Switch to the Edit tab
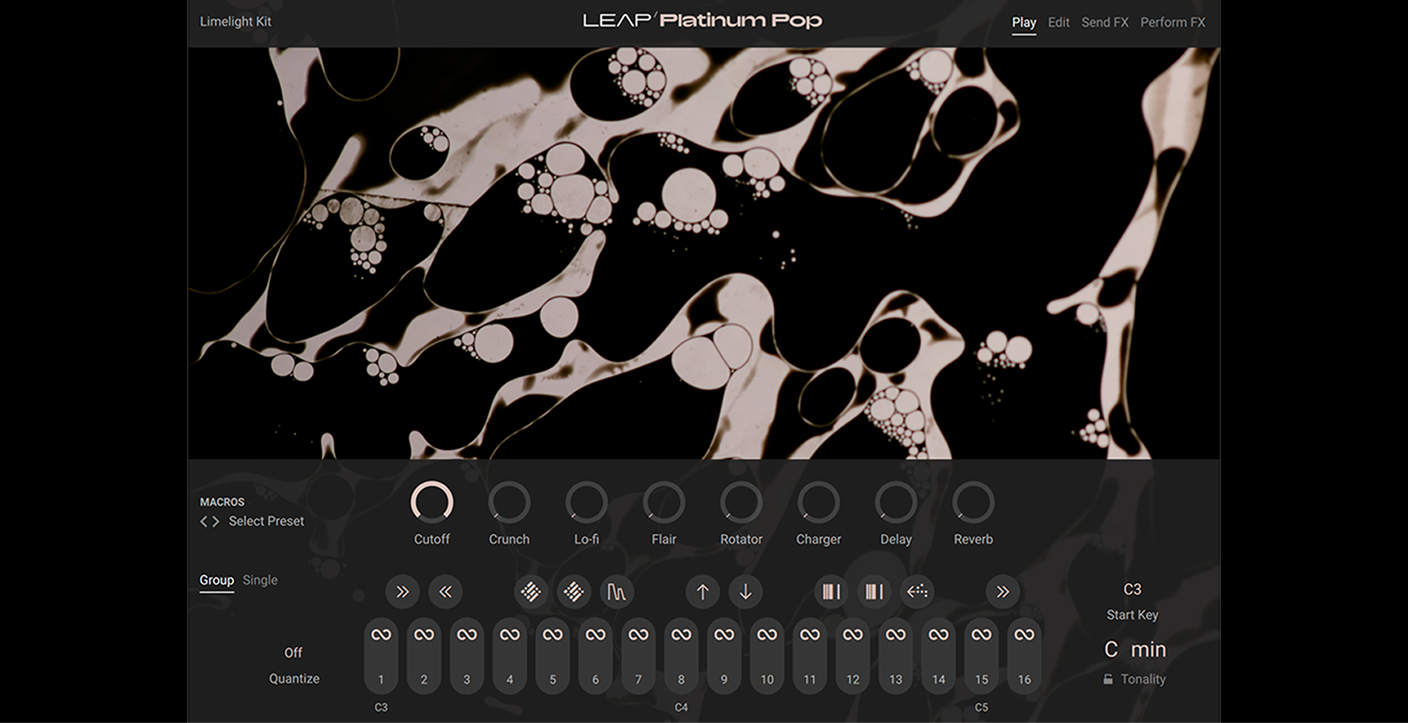1408x723 pixels. [x=1058, y=21]
